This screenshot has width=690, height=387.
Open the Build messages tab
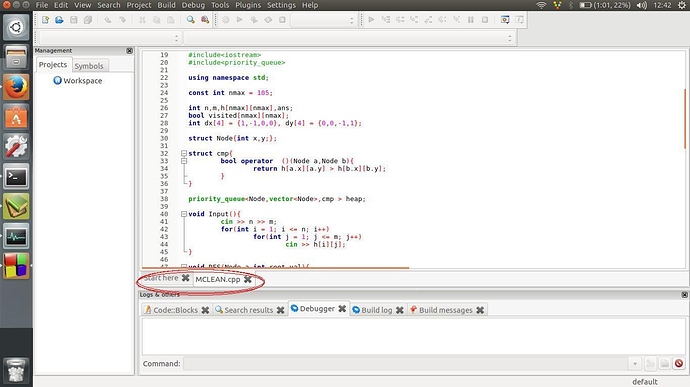[446, 310]
